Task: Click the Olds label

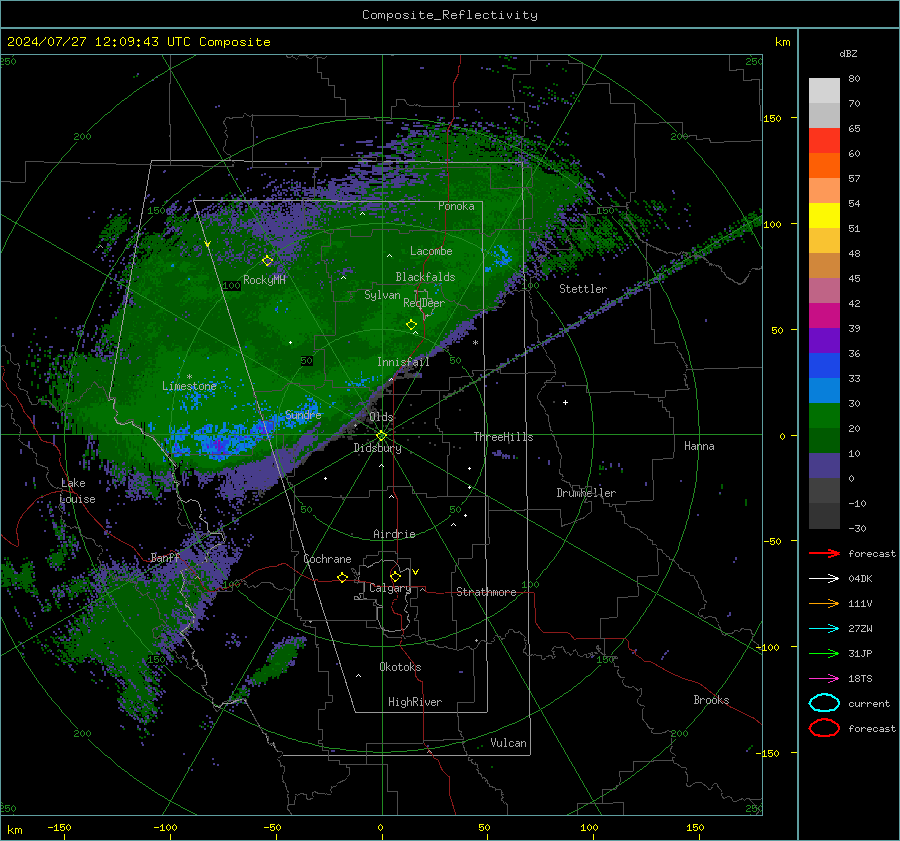Action: (x=381, y=417)
